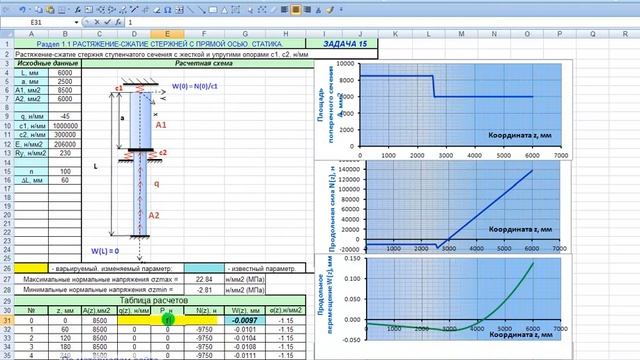Select the cell with value 6000 for L
Image resolution: width=640 pixels, height=360 pixels.
tap(64, 73)
